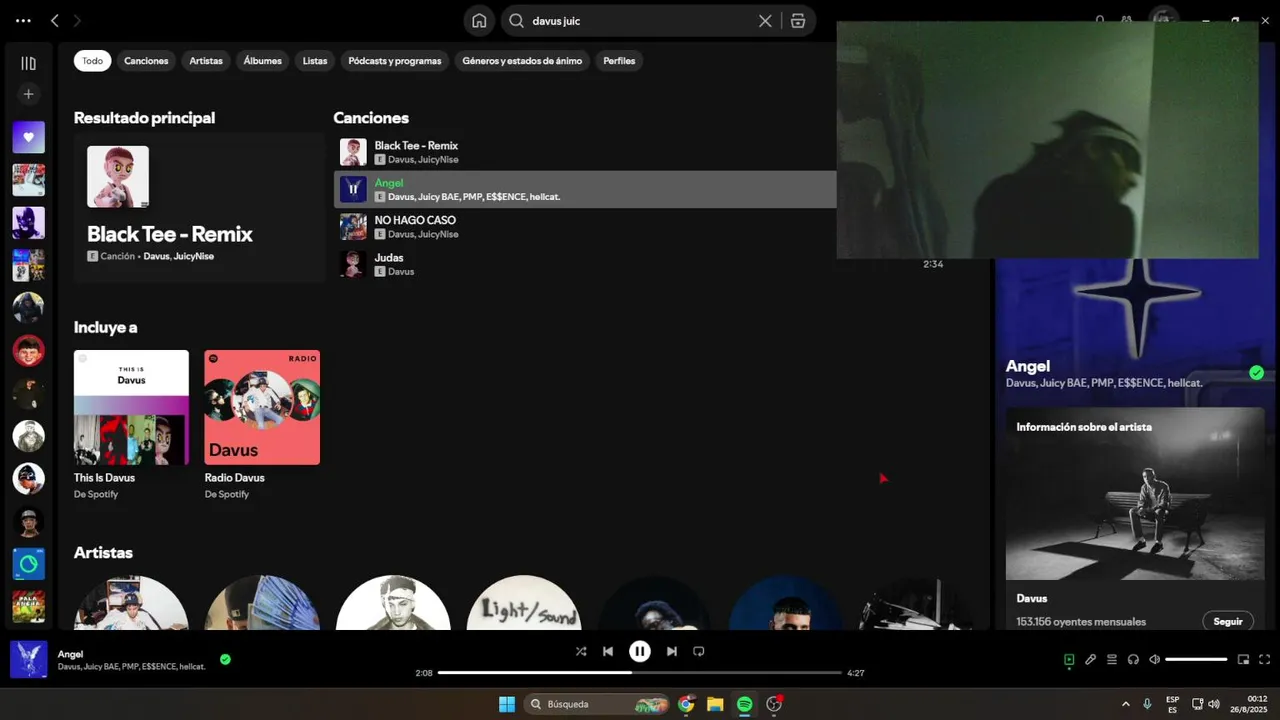
Task: Select Pódcasts y programas filter
Action: [395, 61]
